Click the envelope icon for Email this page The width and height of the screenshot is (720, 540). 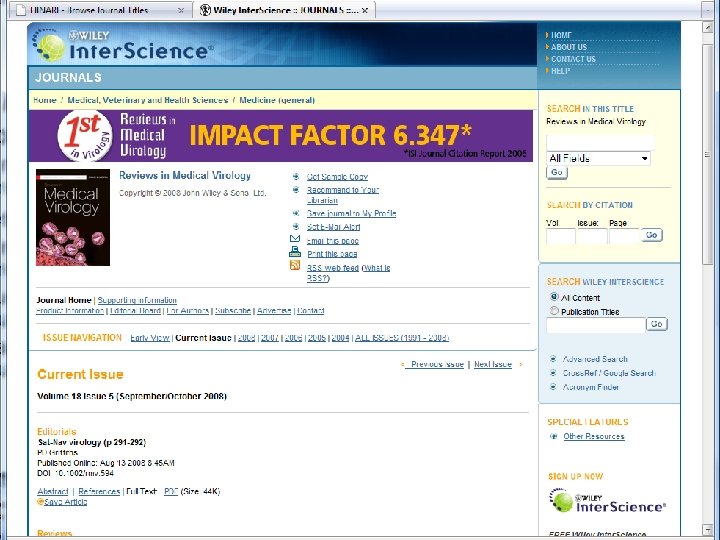295,239
